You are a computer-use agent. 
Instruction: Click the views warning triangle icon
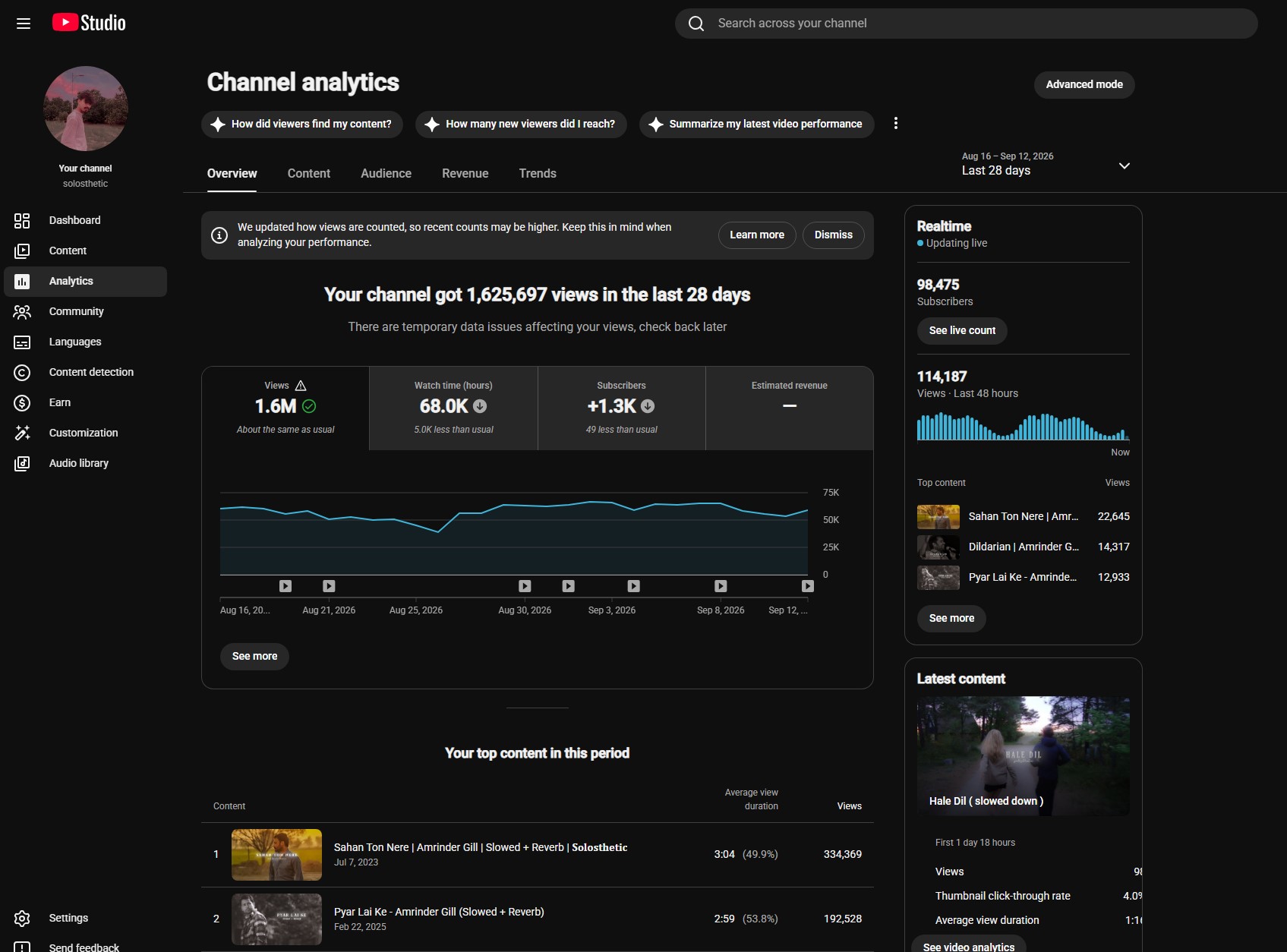point(301,386)
